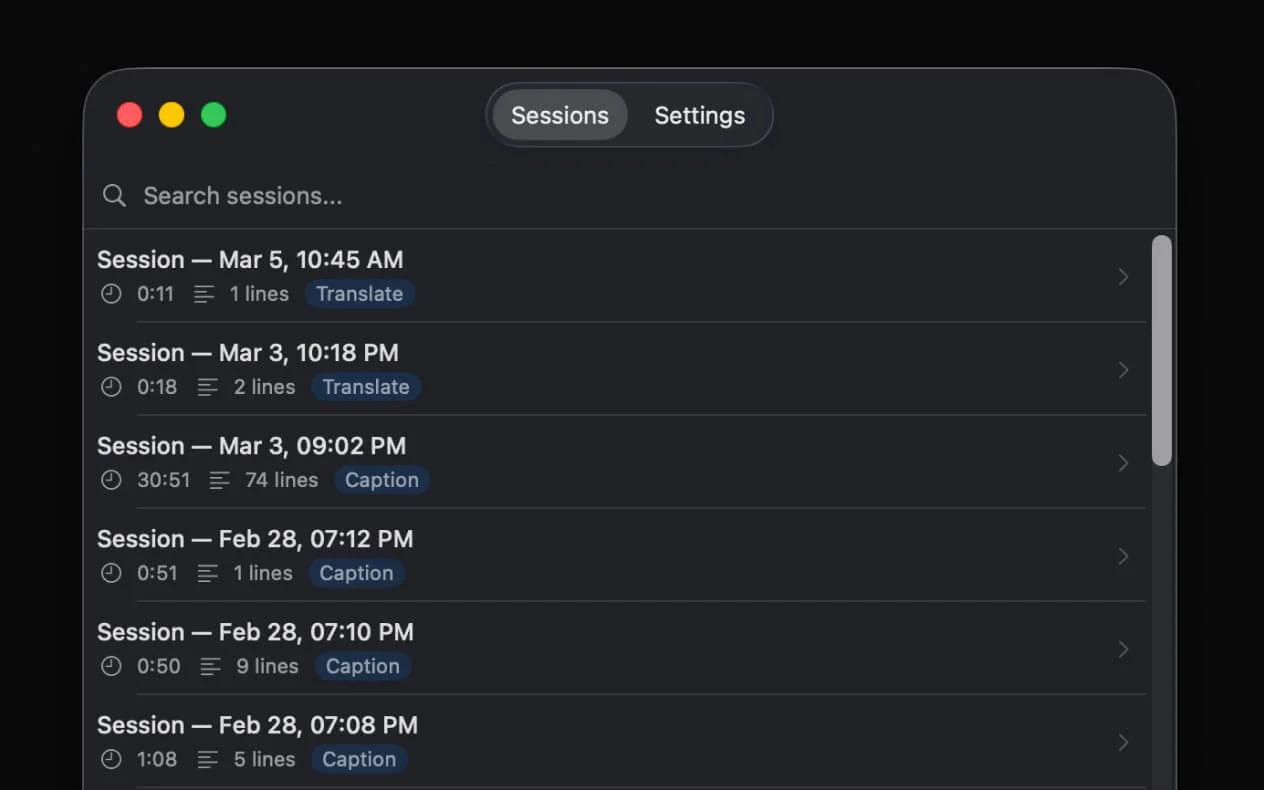Click the lines icon next to 1 lines
1264x790 pixels.
(205, 294)
